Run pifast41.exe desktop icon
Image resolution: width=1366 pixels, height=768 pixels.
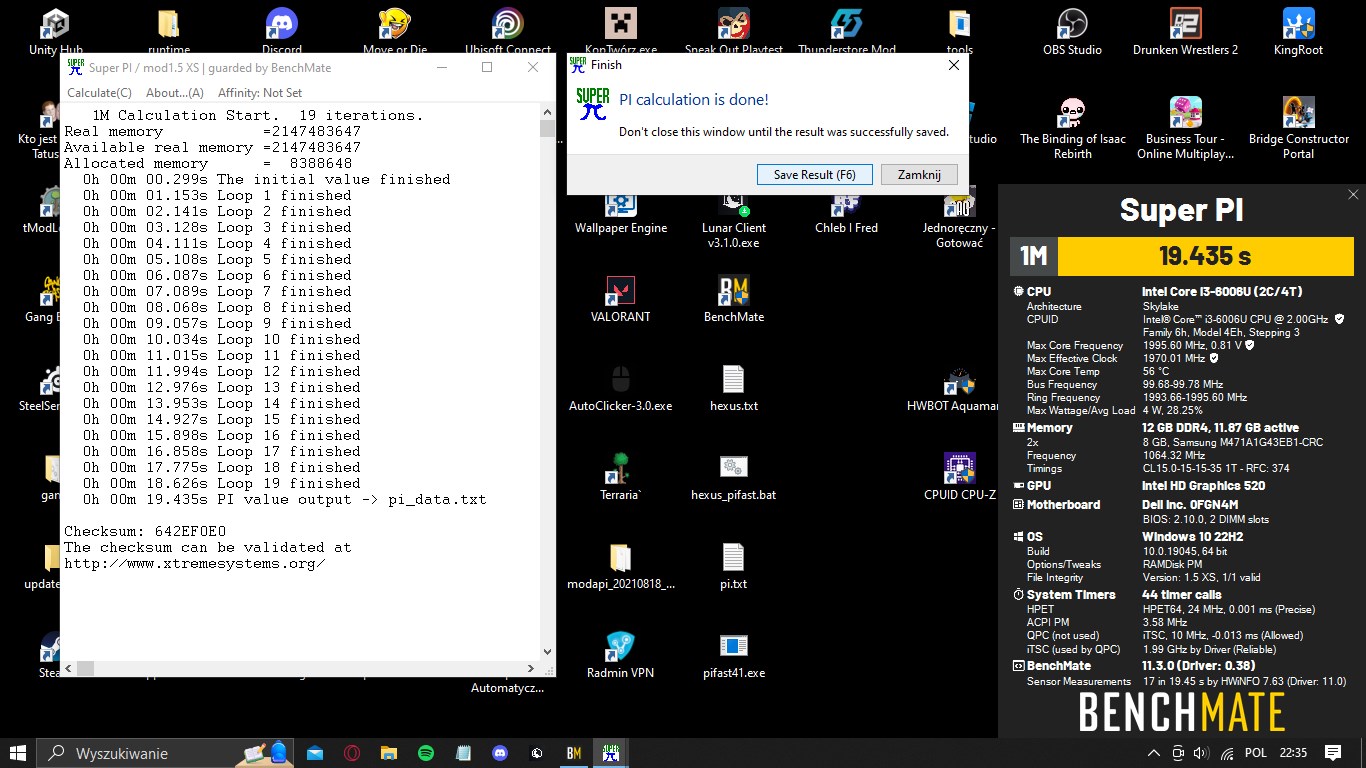[734, 655]
